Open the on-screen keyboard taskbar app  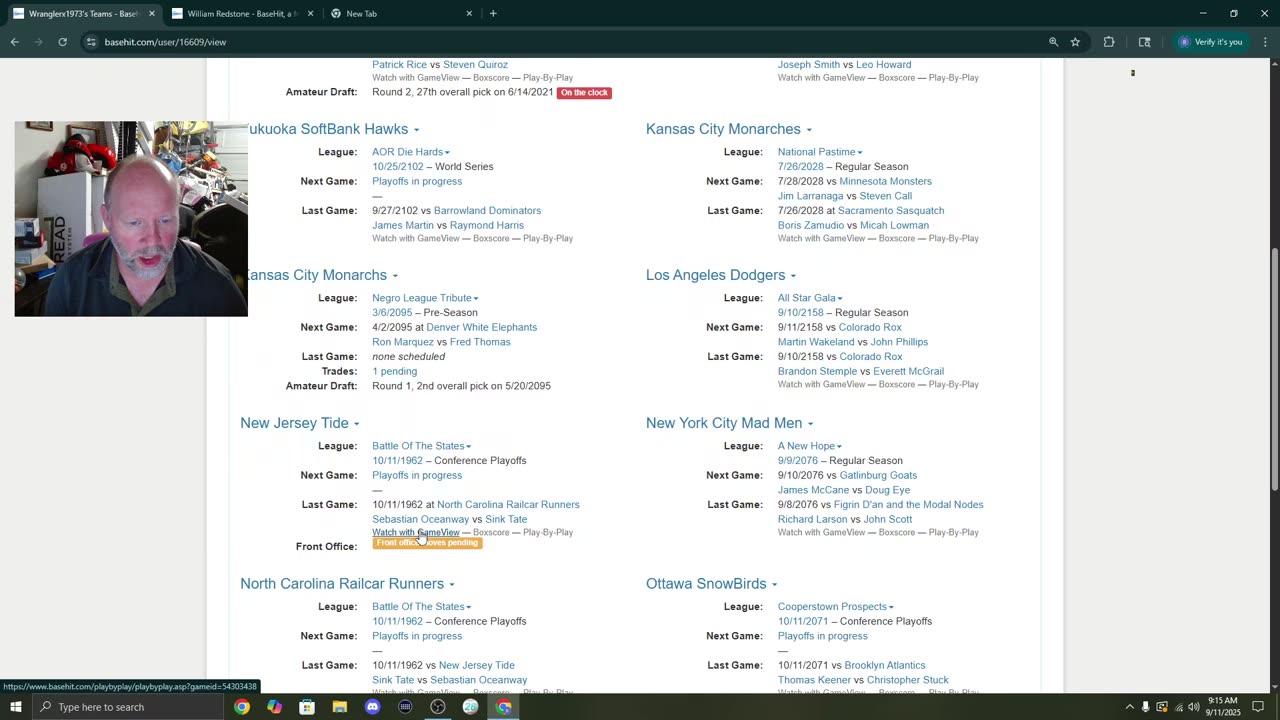(405, 707)
